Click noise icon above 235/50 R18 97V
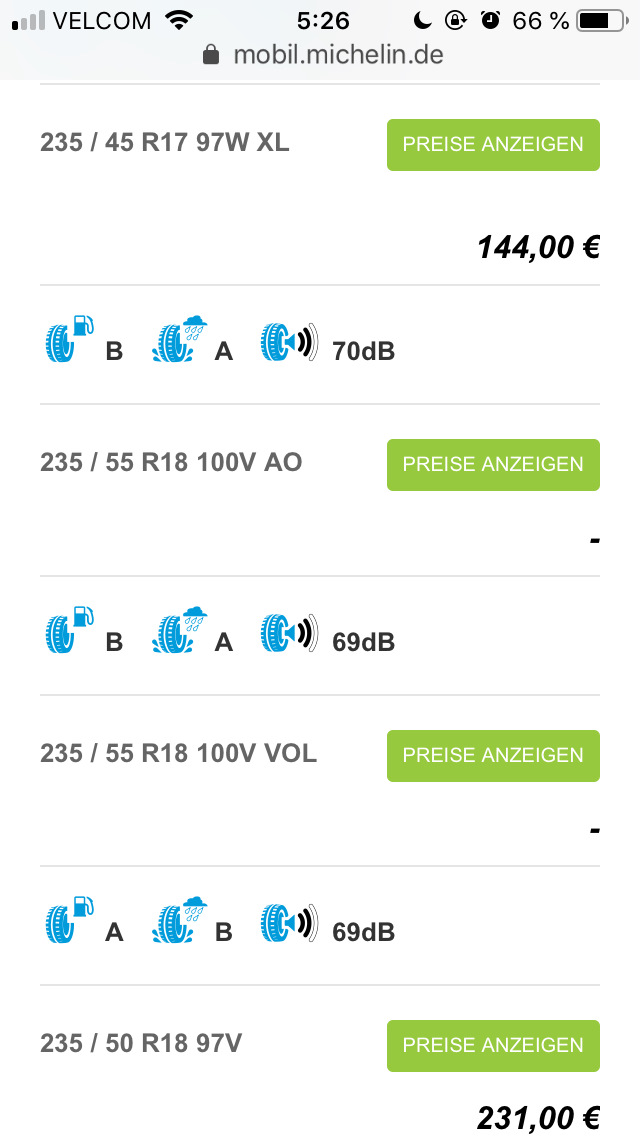Viewport: 640px width, 1136px height. point(289,921)
